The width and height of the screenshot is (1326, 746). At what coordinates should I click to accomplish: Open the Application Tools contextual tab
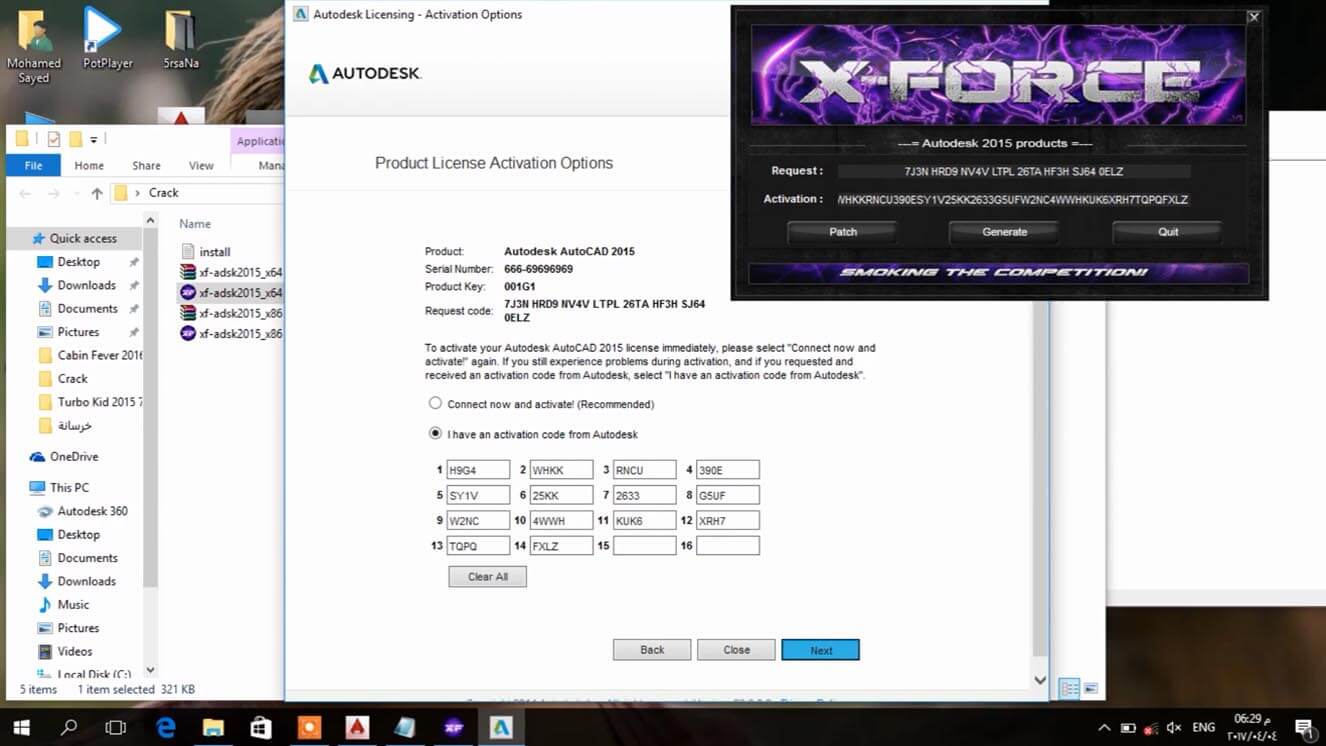[x=259, y=141]
